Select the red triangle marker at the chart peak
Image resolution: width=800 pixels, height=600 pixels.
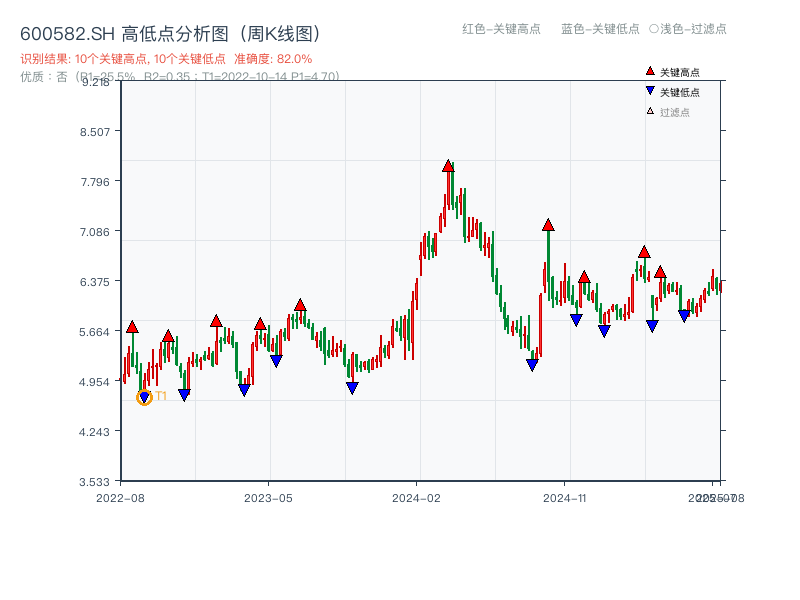pos(449,166)
